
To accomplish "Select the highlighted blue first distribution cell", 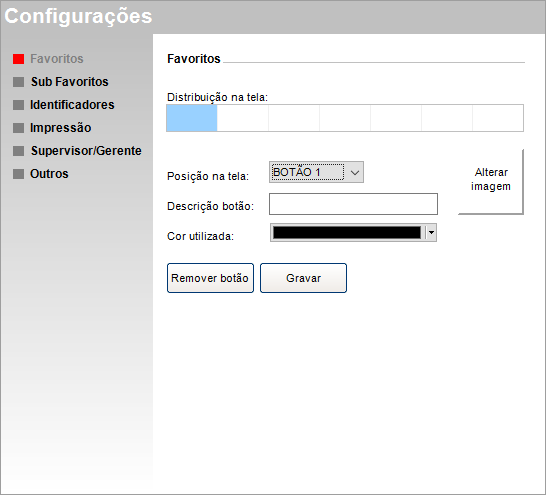I will [192, 118].
